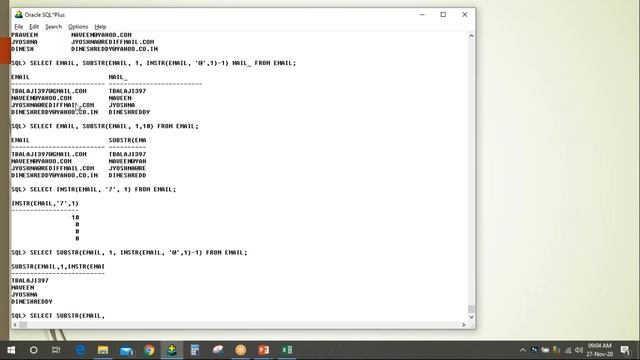The image size is (640, 360).
Task: Switch to PowerPoint on taskbar
Action: point(264,350)
